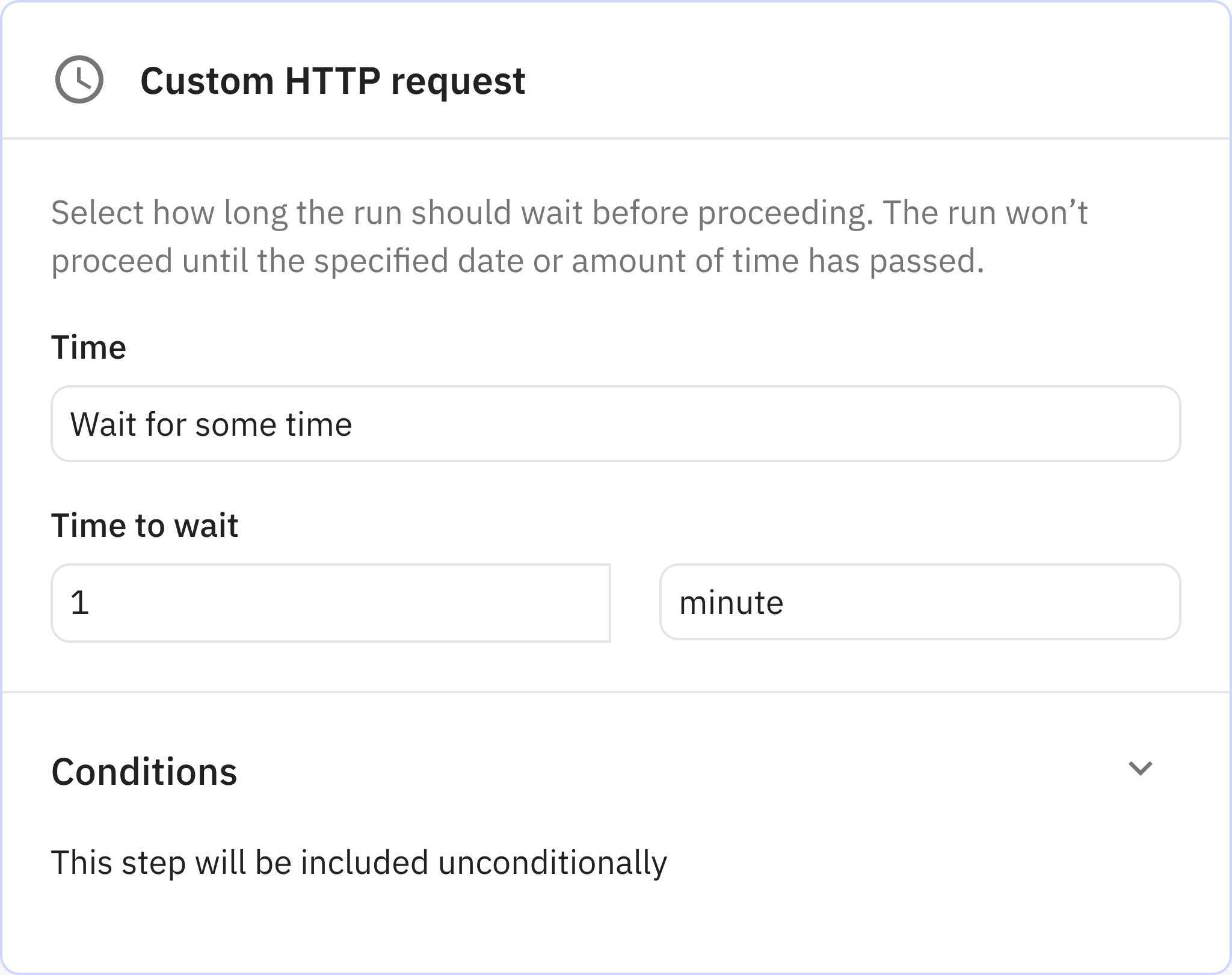Toggle the Conditions panel with its arrow
Image resolution: width=1232 pixels, height=975 pixels.
[1140, 769]
